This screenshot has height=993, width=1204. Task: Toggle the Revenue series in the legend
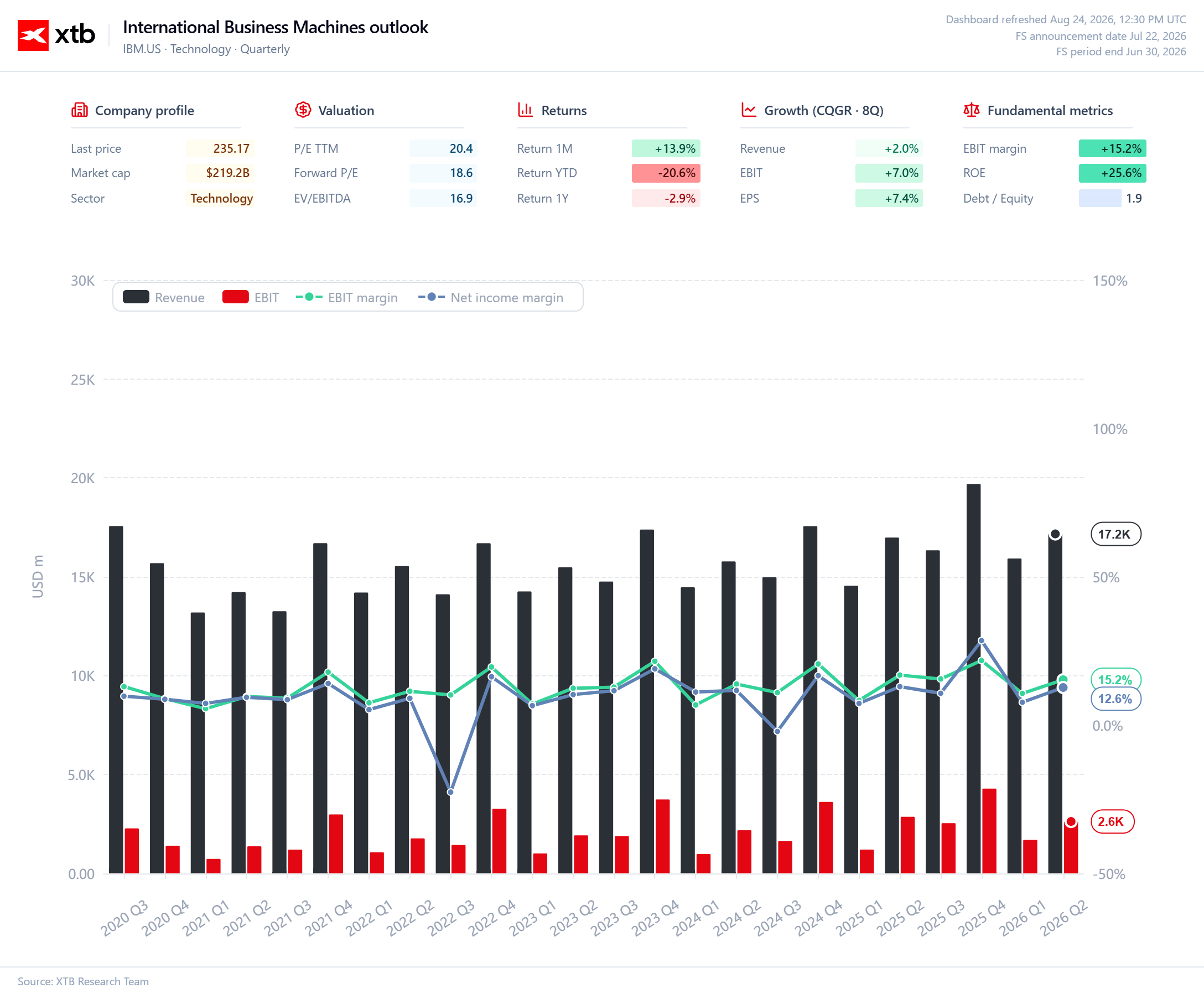(x=164, y=297)
